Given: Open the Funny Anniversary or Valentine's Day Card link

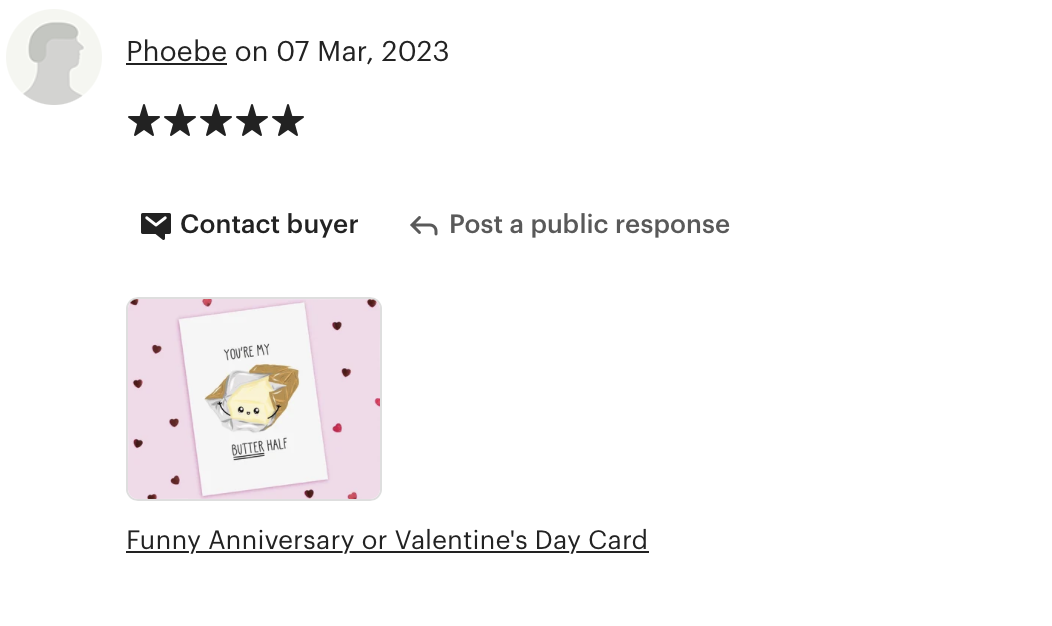Looking at the screenshot, I should (x=387, y=541).
